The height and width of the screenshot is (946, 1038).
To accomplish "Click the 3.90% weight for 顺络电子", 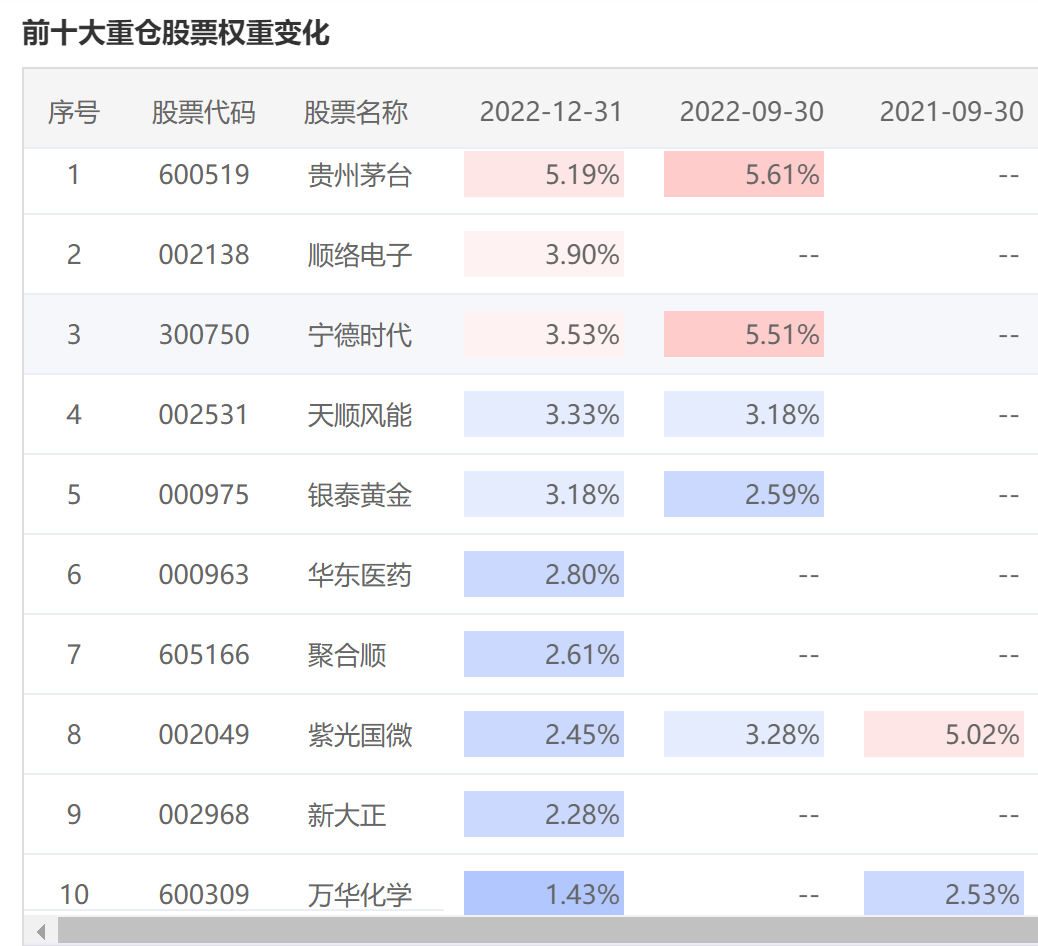I will [x=543, y=254].
